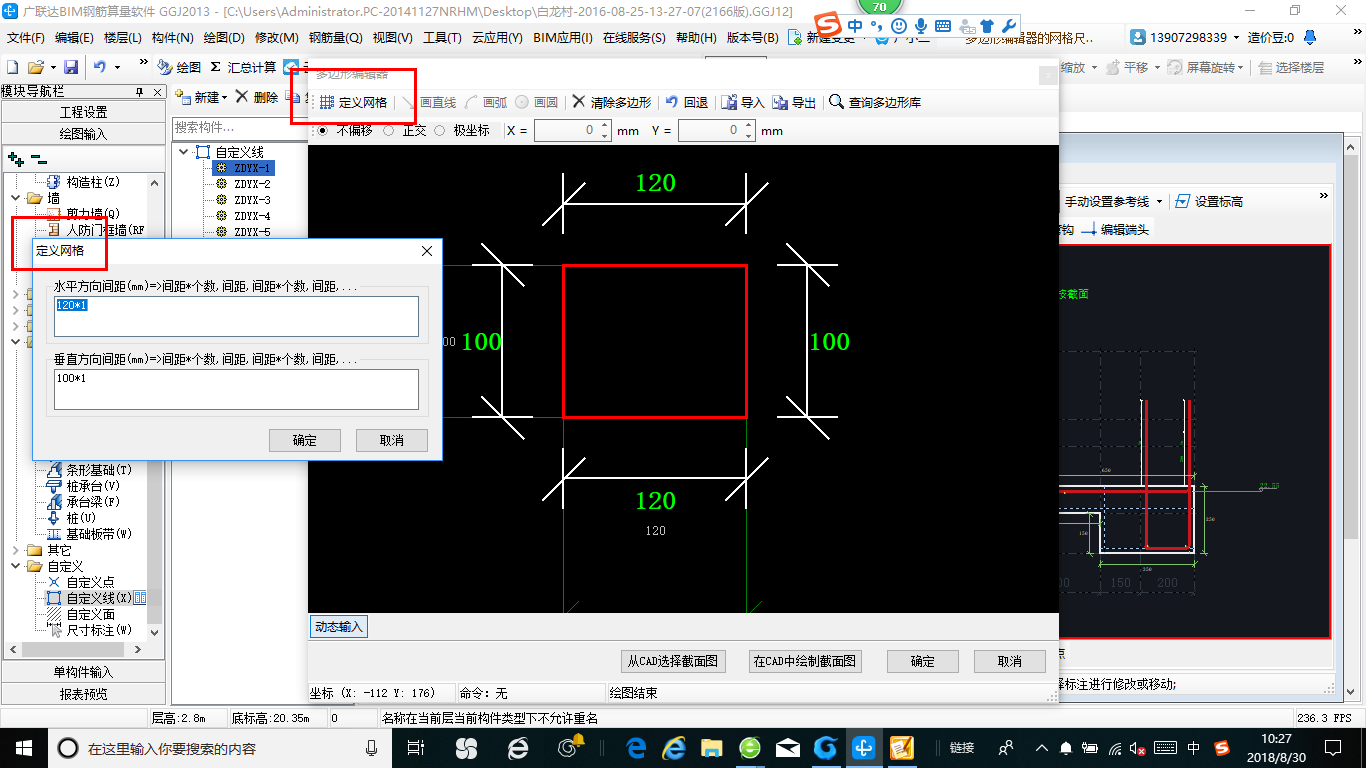Switch to the 单构件输入 panel
This screenshot has width=1366, height=768.
(x=83, y=672)
